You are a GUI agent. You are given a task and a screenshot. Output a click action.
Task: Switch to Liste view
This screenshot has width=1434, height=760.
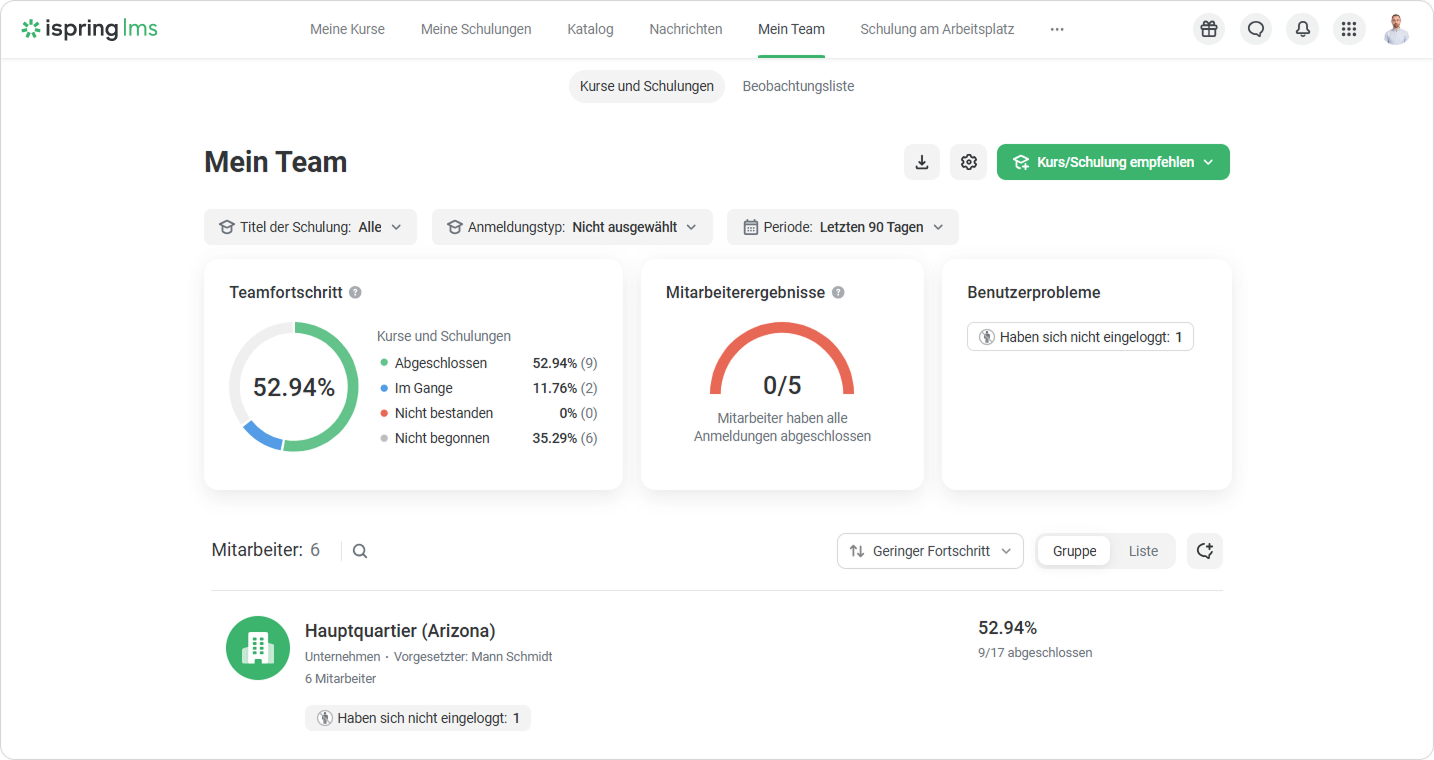1143,551
